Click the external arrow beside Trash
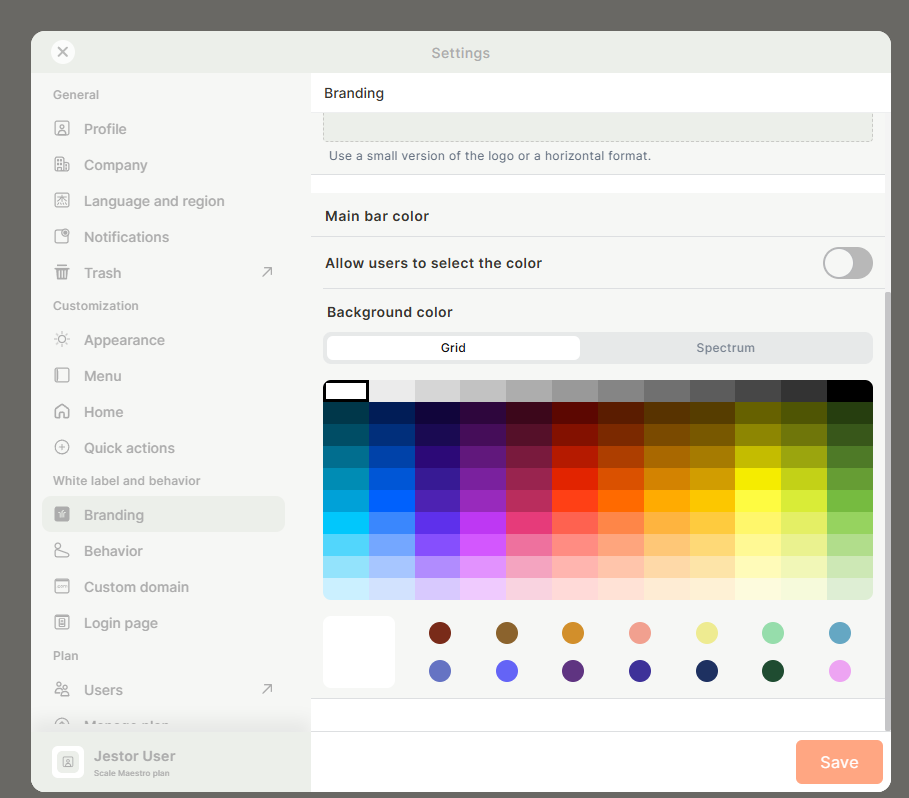This screenshot has height=798, width=909. point(267,272)
